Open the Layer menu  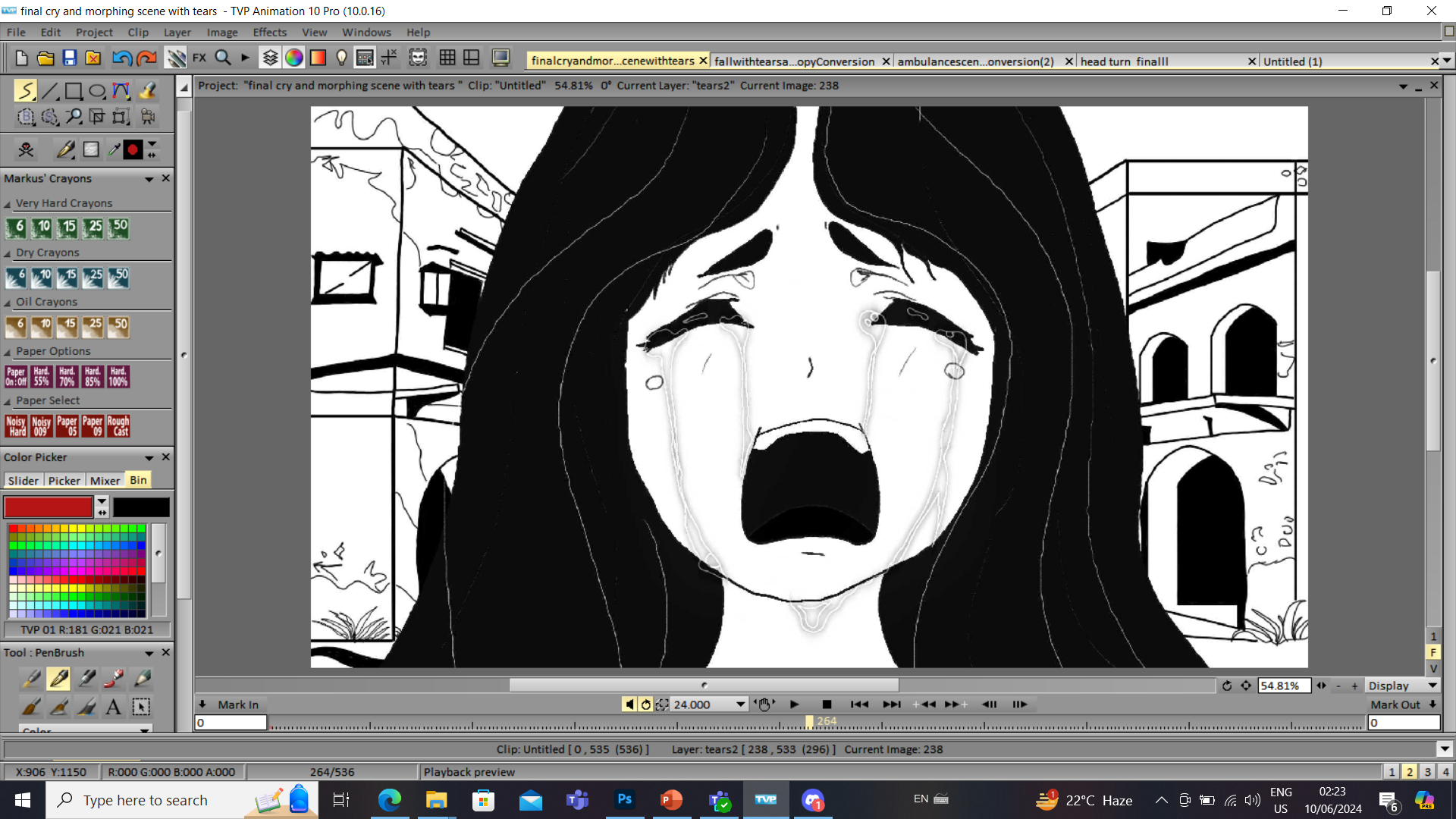click(x=177, y=32)
